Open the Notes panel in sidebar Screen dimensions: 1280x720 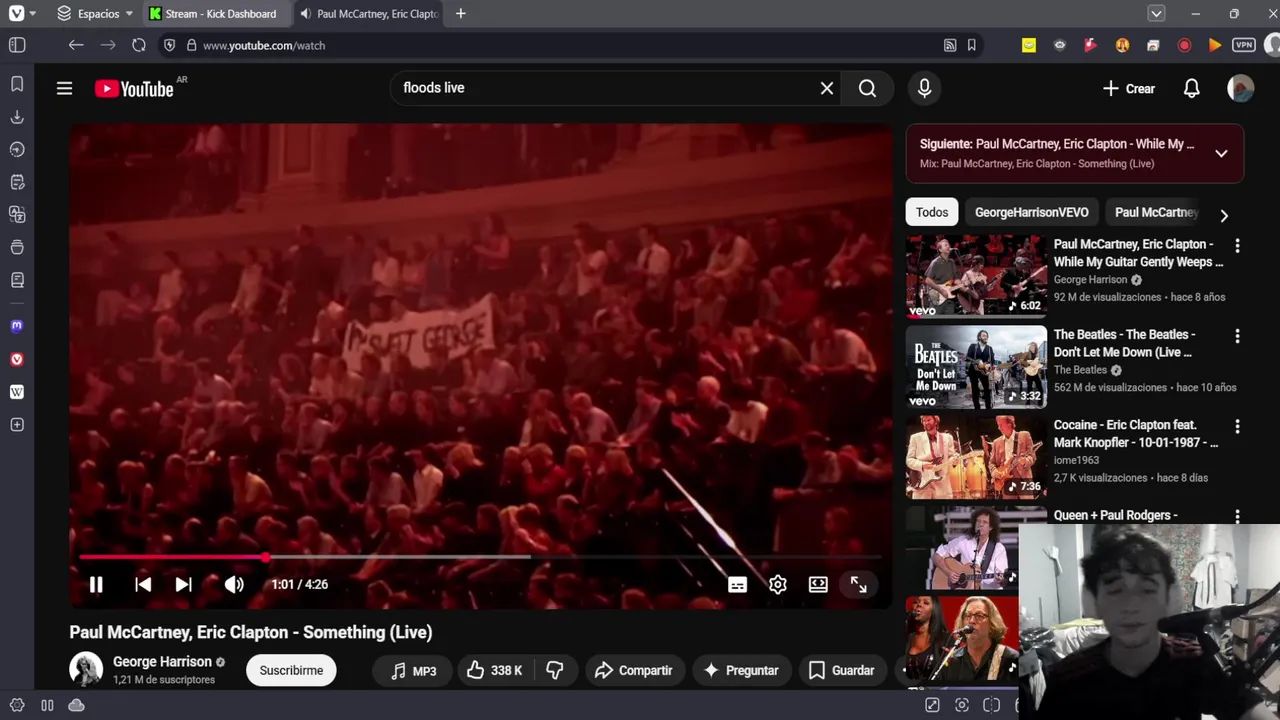(x=17, y=182)
